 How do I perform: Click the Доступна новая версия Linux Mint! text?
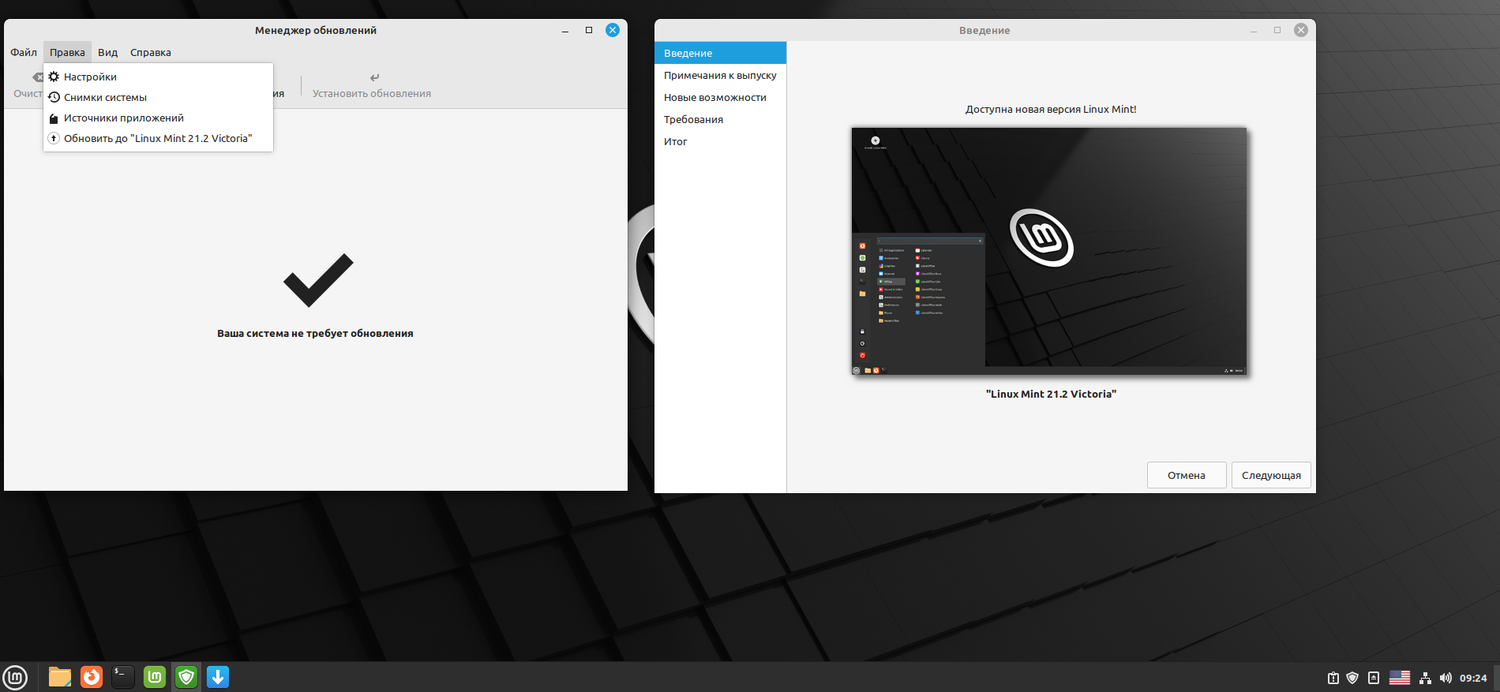[x=1050, y=109]
